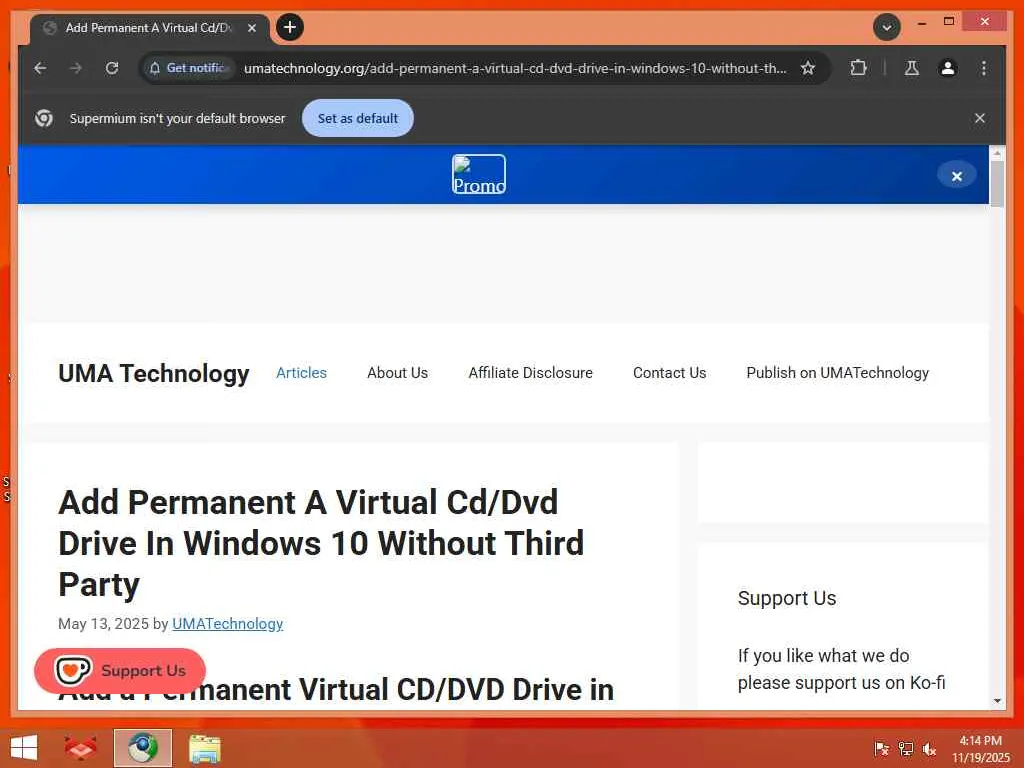Viewport: 1024px width, 768px height.
Task: Open the Action Center flag icon
Action: click(x=881, y=748)
